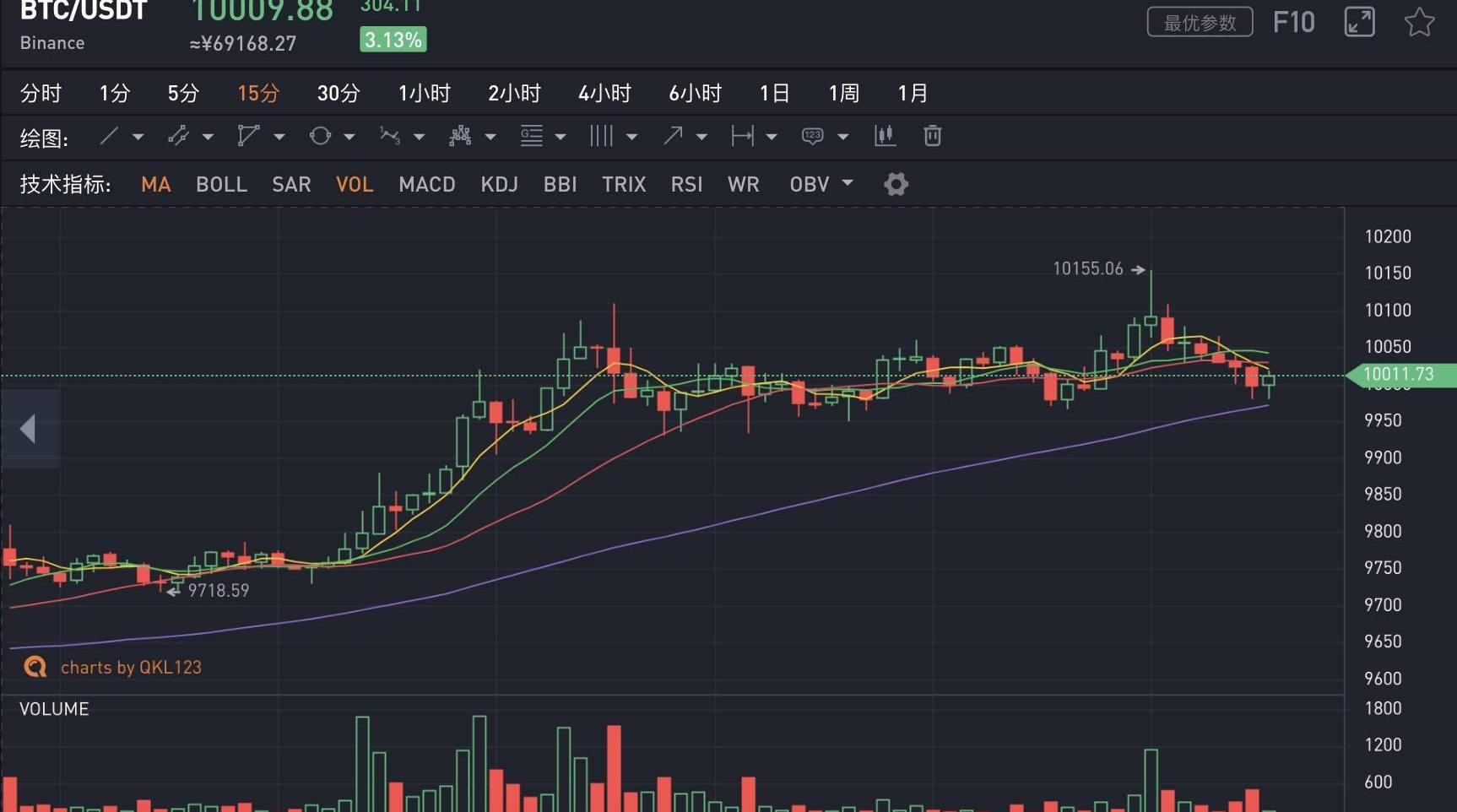Select the line drawing tool
Screen dimensions: 1457x812
109,136
